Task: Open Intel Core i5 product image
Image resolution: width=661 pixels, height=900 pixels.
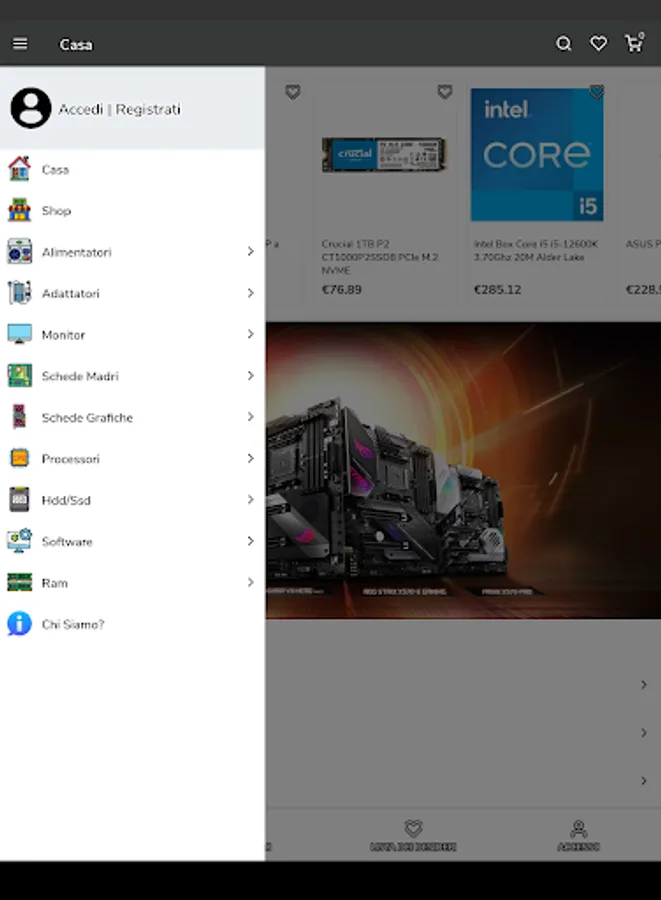Action: tap(537, 154)
